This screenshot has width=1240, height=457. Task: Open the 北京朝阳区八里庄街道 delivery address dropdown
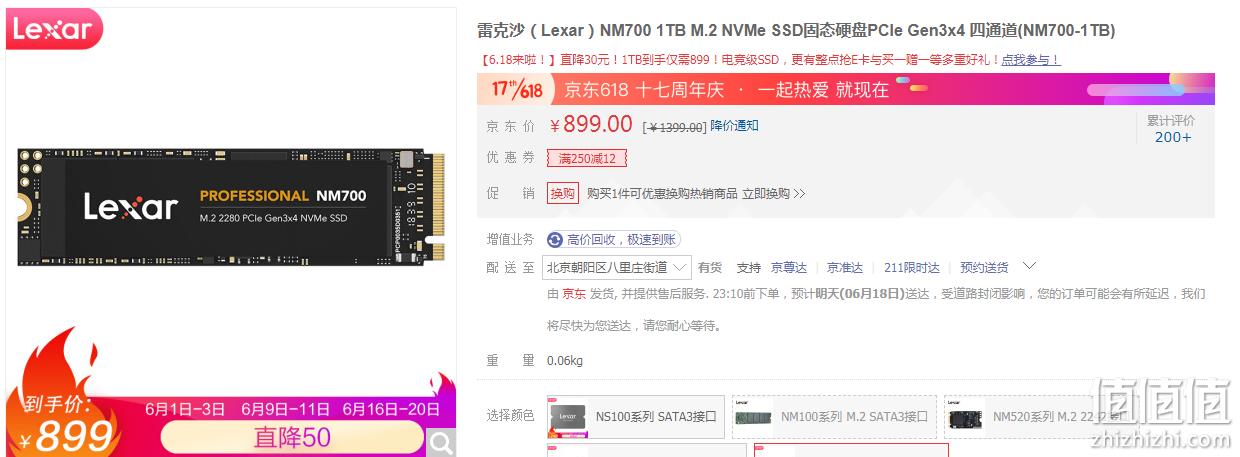617,267
